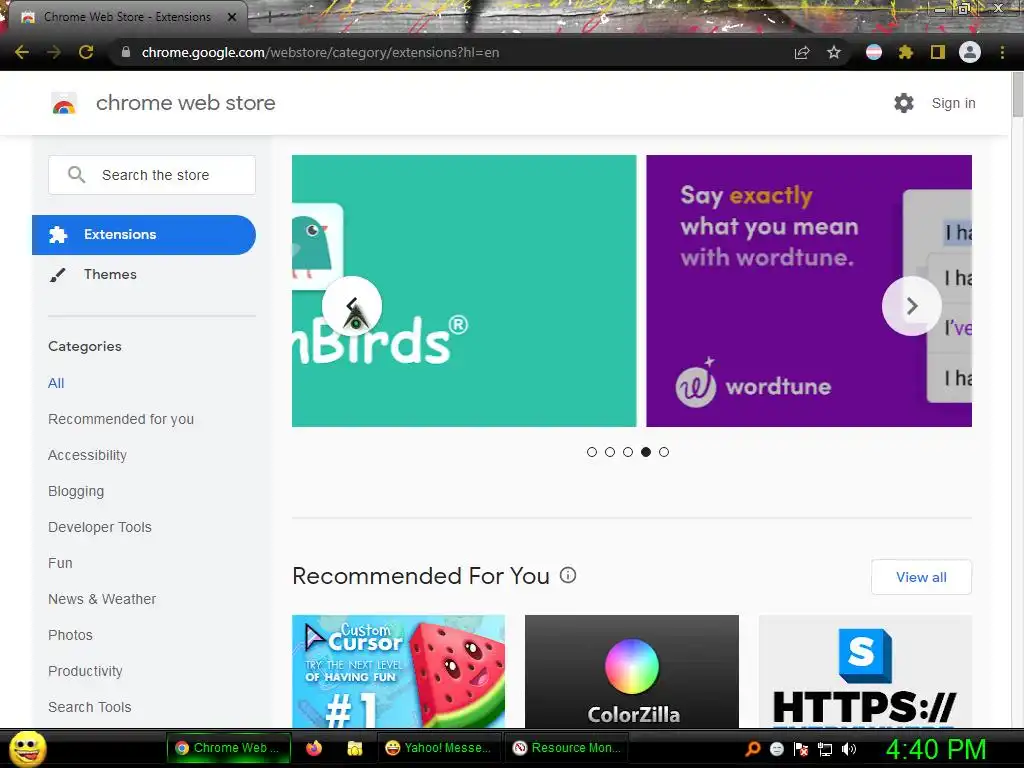This screenshot has height=768, width=1024.
Task: Open the wordtune promotional banner
Action: click(x=809, y=291)
